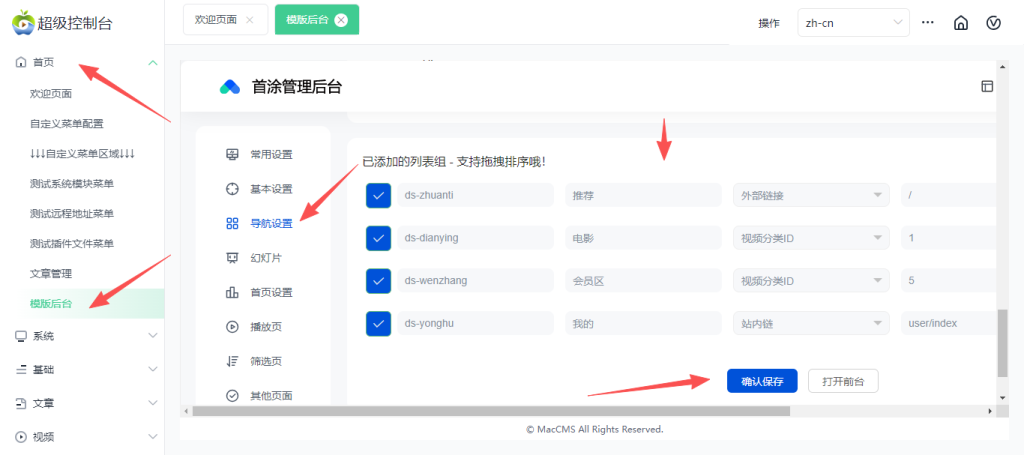The height and width of the screenshot is (455, 1024).
Task: Open the 视频分类ID dropdown in 电影 row
Action: [x=811, y=238]
